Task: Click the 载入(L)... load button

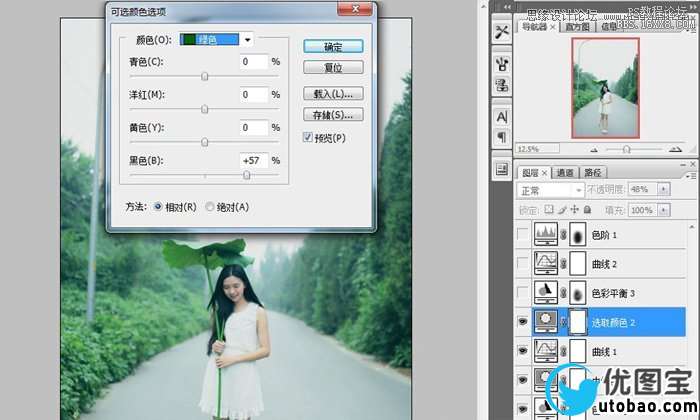Action: [332, 93]
